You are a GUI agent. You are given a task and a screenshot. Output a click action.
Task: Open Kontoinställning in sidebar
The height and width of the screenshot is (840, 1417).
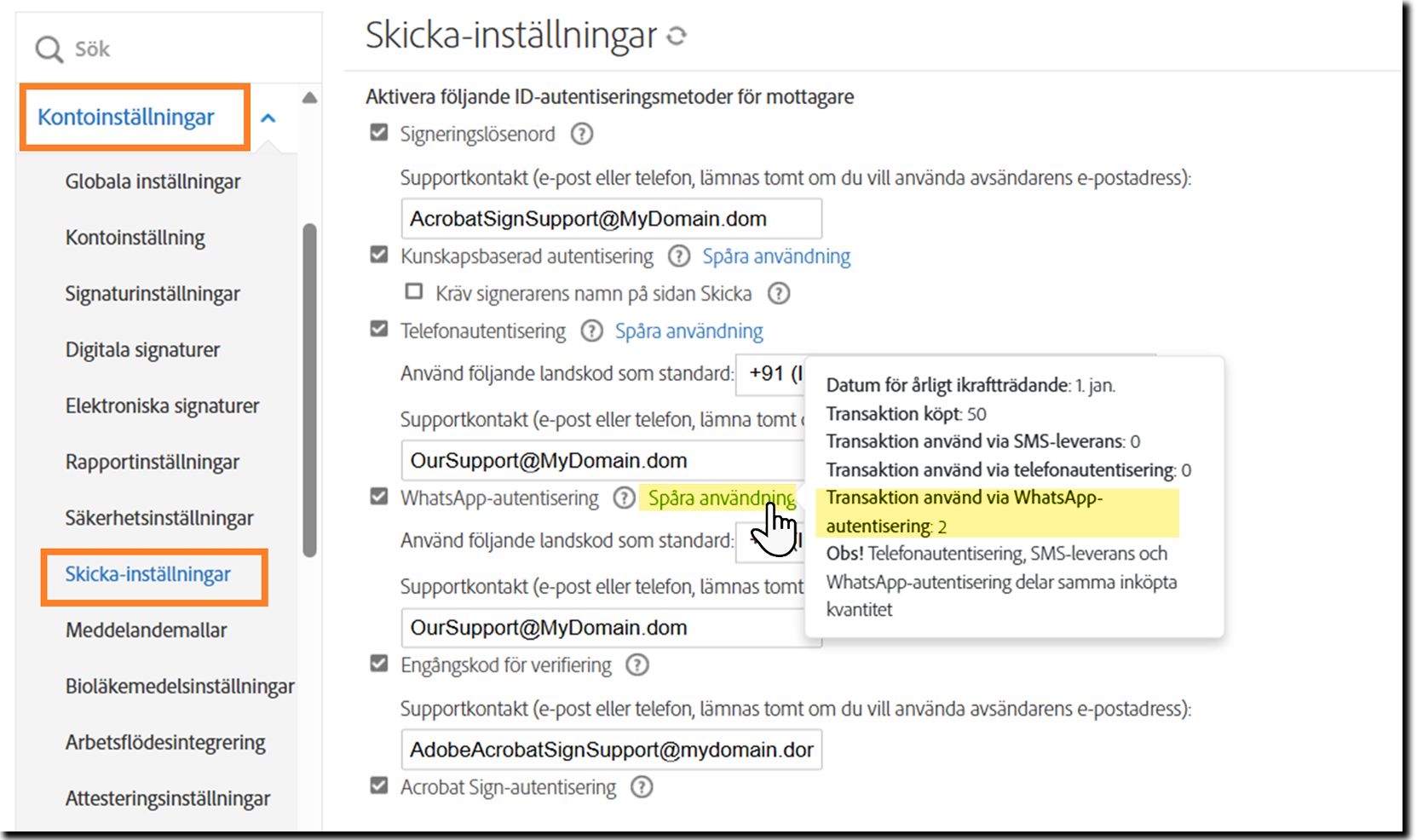pos(135,238)
